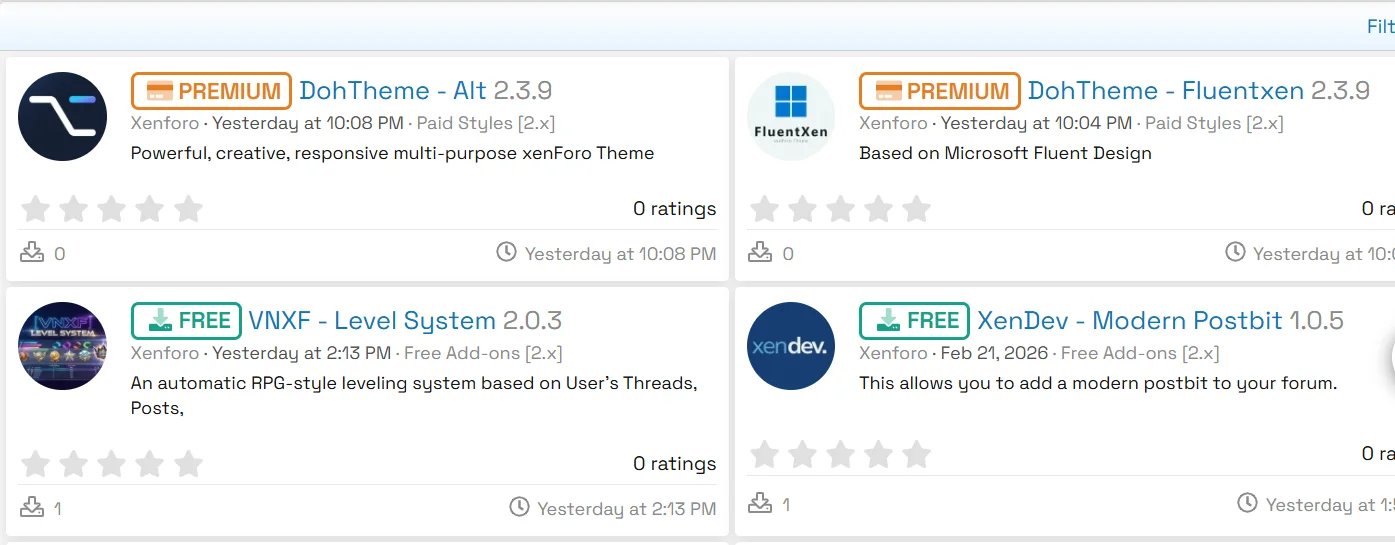Open Xenforo author link under DohTheme - Fluentxen

893,123
